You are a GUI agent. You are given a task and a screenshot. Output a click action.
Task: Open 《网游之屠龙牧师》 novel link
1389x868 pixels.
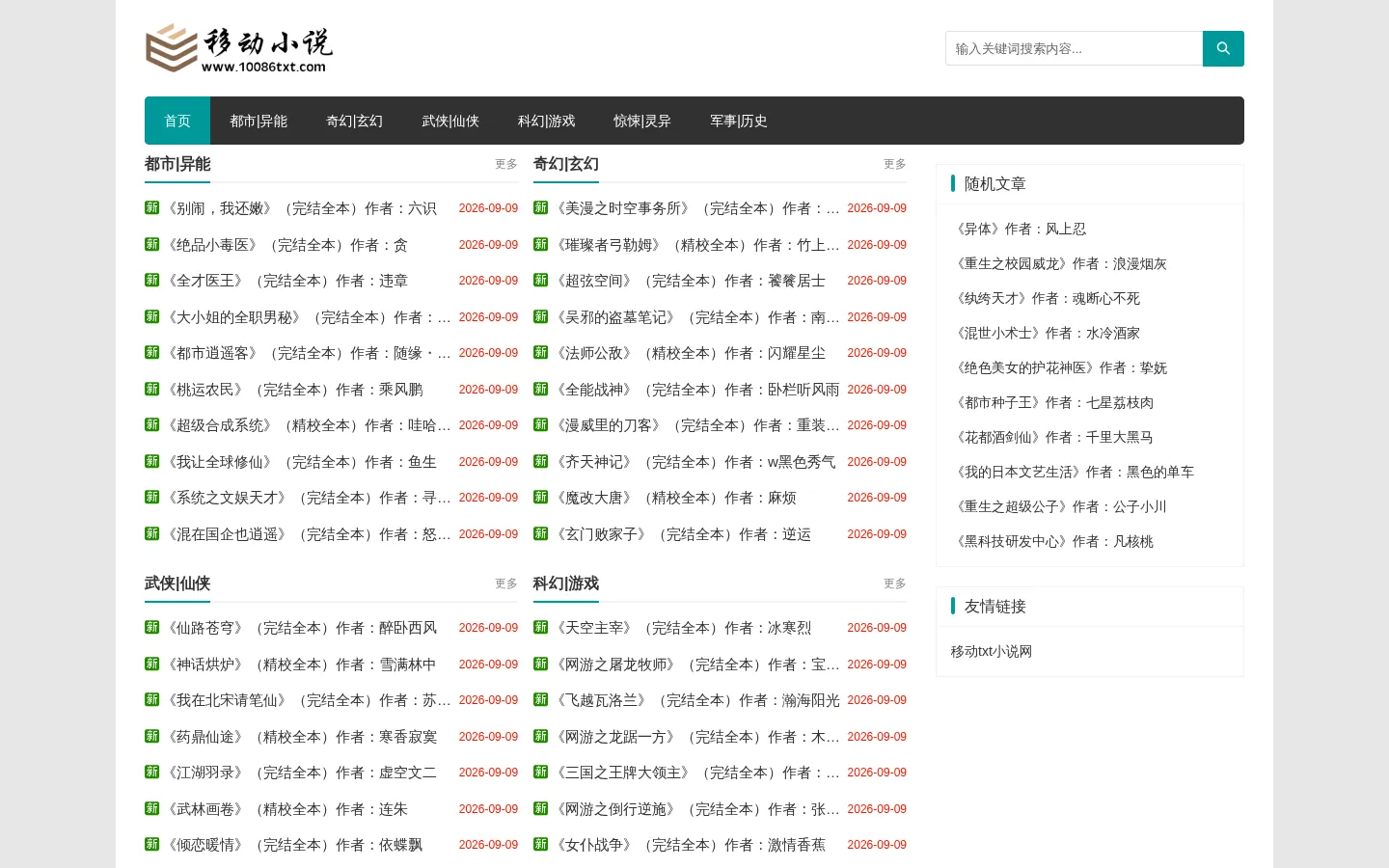click(x=695, y=664)
